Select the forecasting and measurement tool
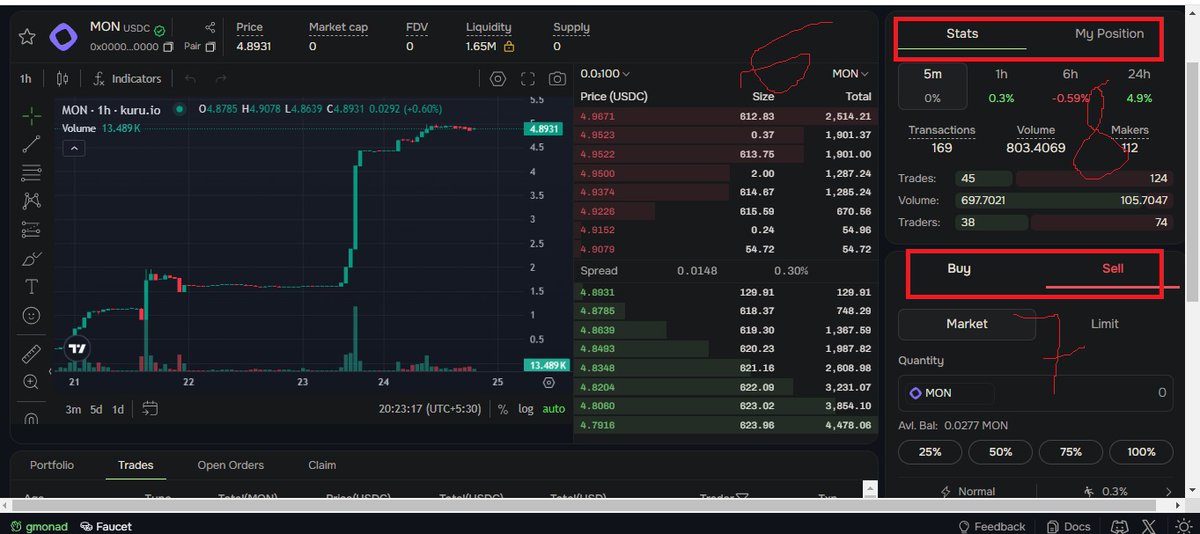 (x=31, y=229)
